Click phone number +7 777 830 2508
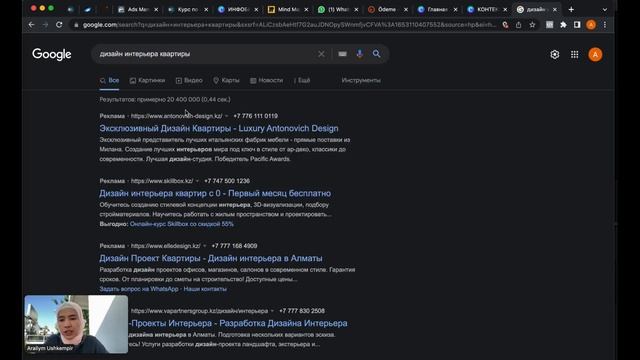This screenshot has width=640, height=360. tap(302, 311)
